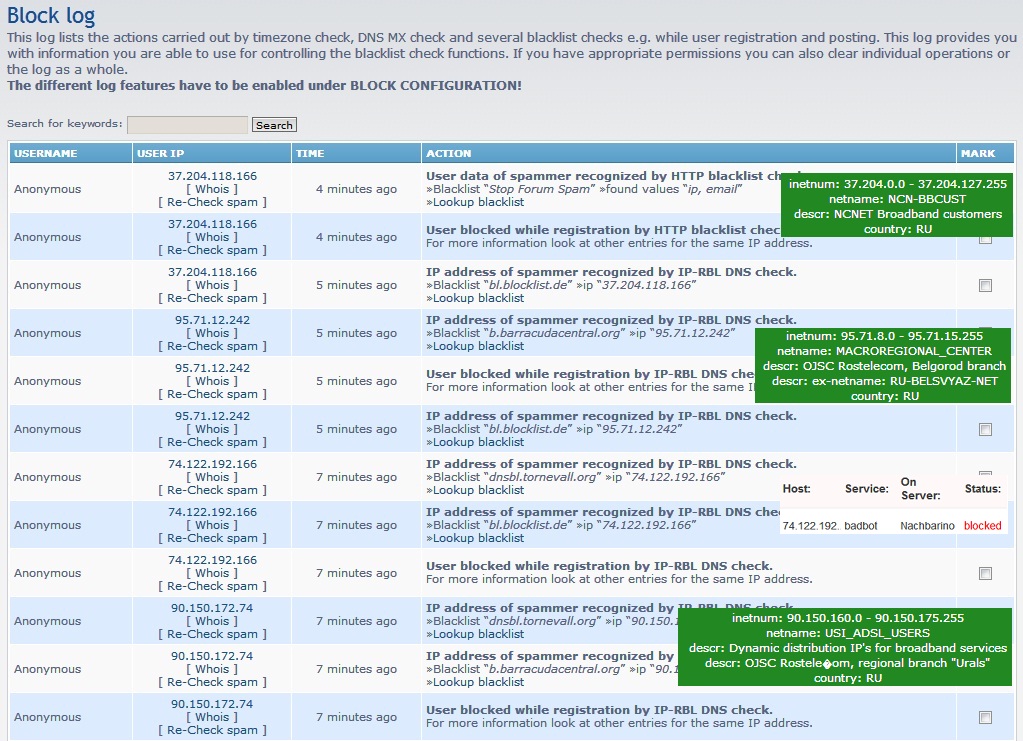1023x741 pixels.
Task: Click IP 74.122.192.166 in the dnsbl.tornevall.org row
Action: 212,464
